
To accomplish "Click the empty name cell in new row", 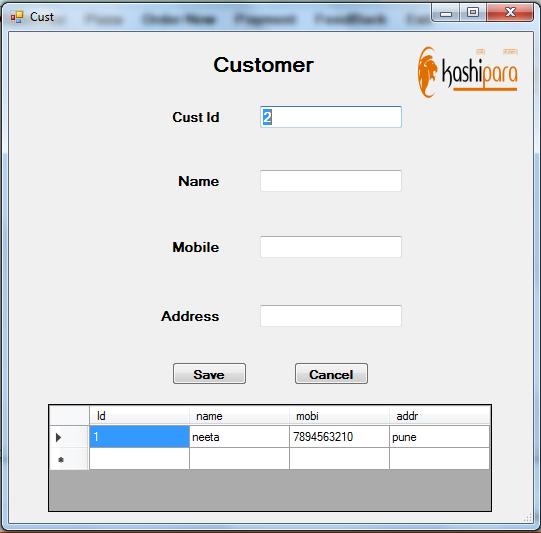I will 239,459.
